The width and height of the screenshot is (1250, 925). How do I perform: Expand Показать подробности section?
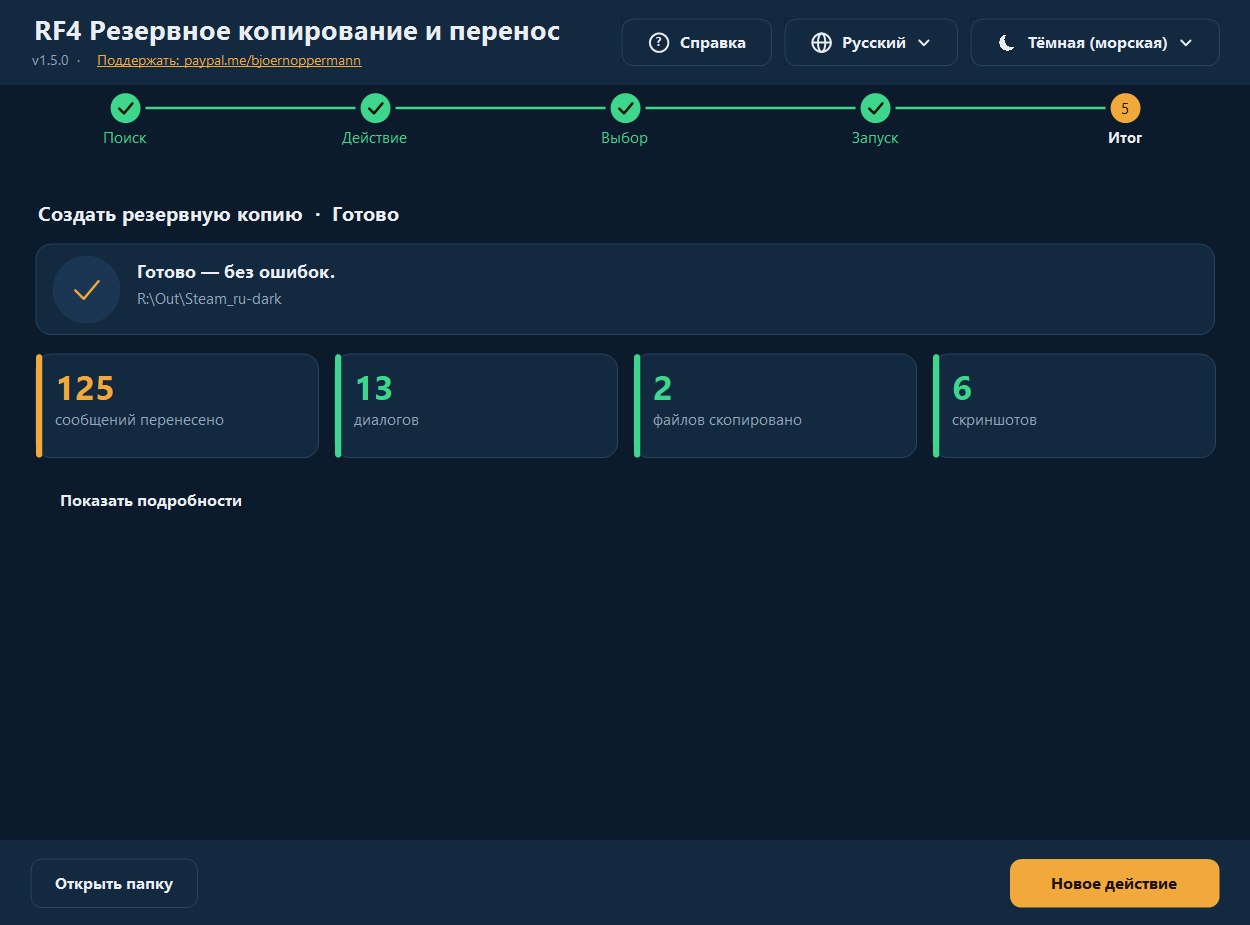click(x=151, y=501)
